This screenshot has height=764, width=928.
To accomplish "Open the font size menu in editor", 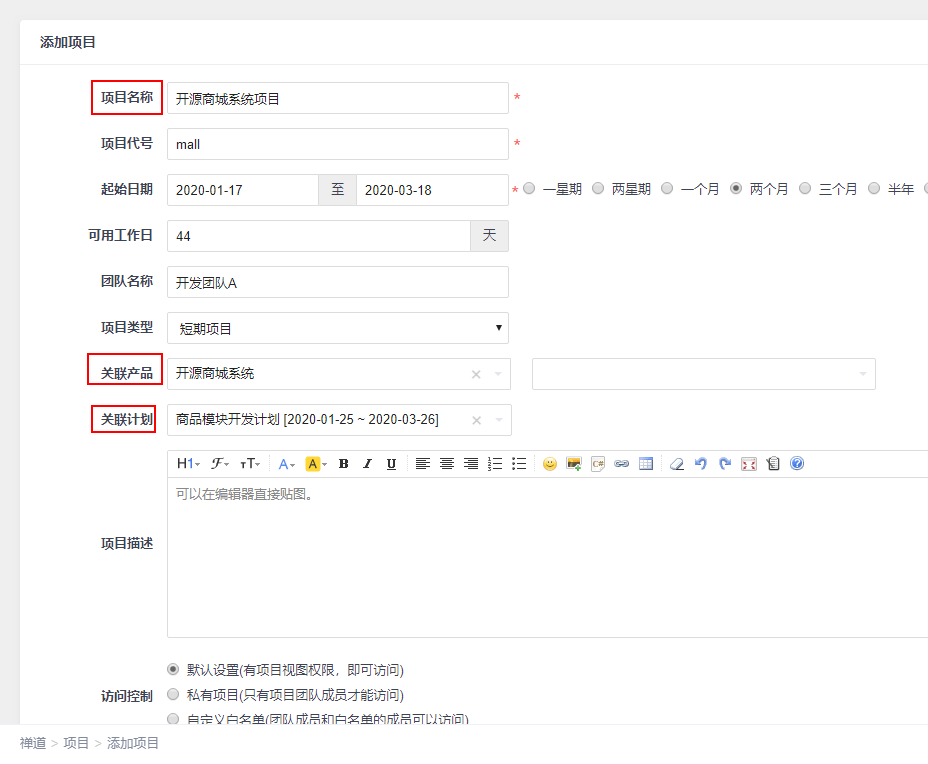I will pyautogui.click(x=250, y=463).
